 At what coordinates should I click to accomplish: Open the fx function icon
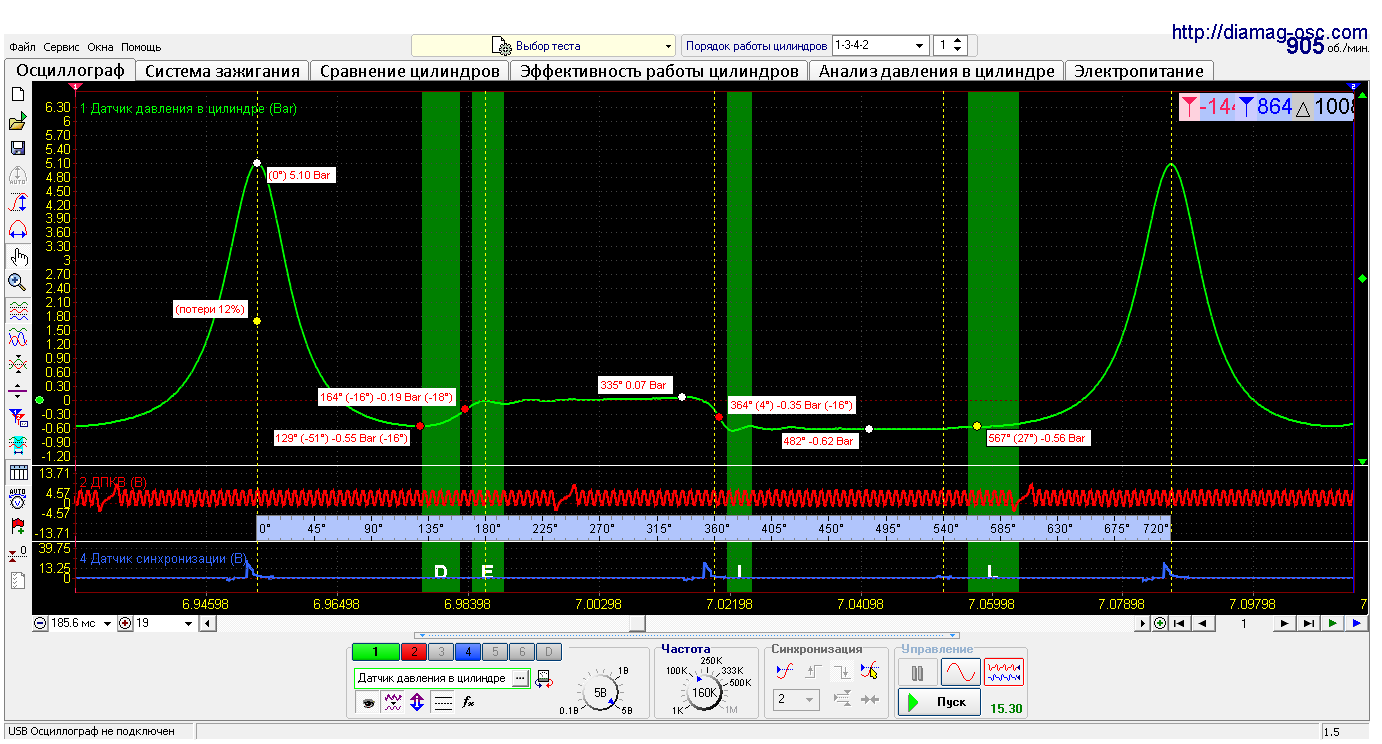tap(467, 703)
